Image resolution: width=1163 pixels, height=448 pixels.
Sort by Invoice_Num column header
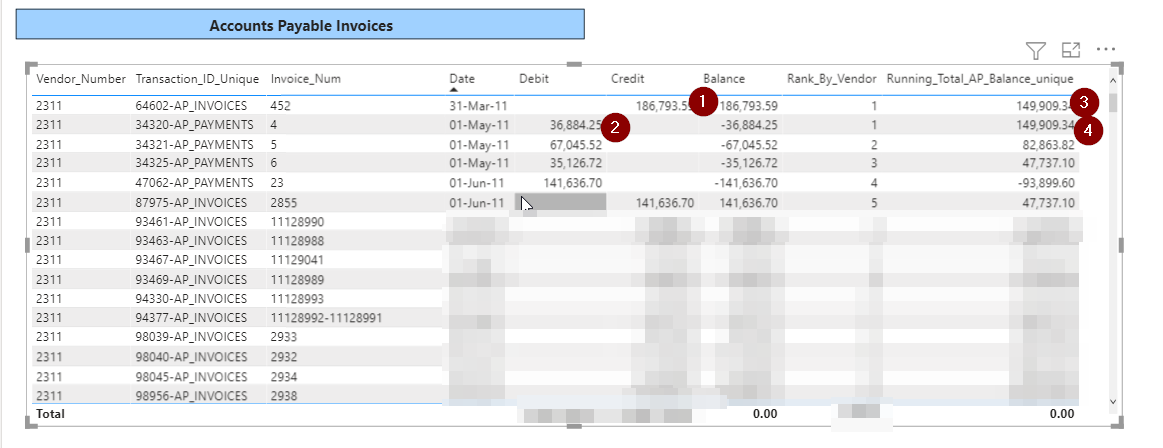306,79
